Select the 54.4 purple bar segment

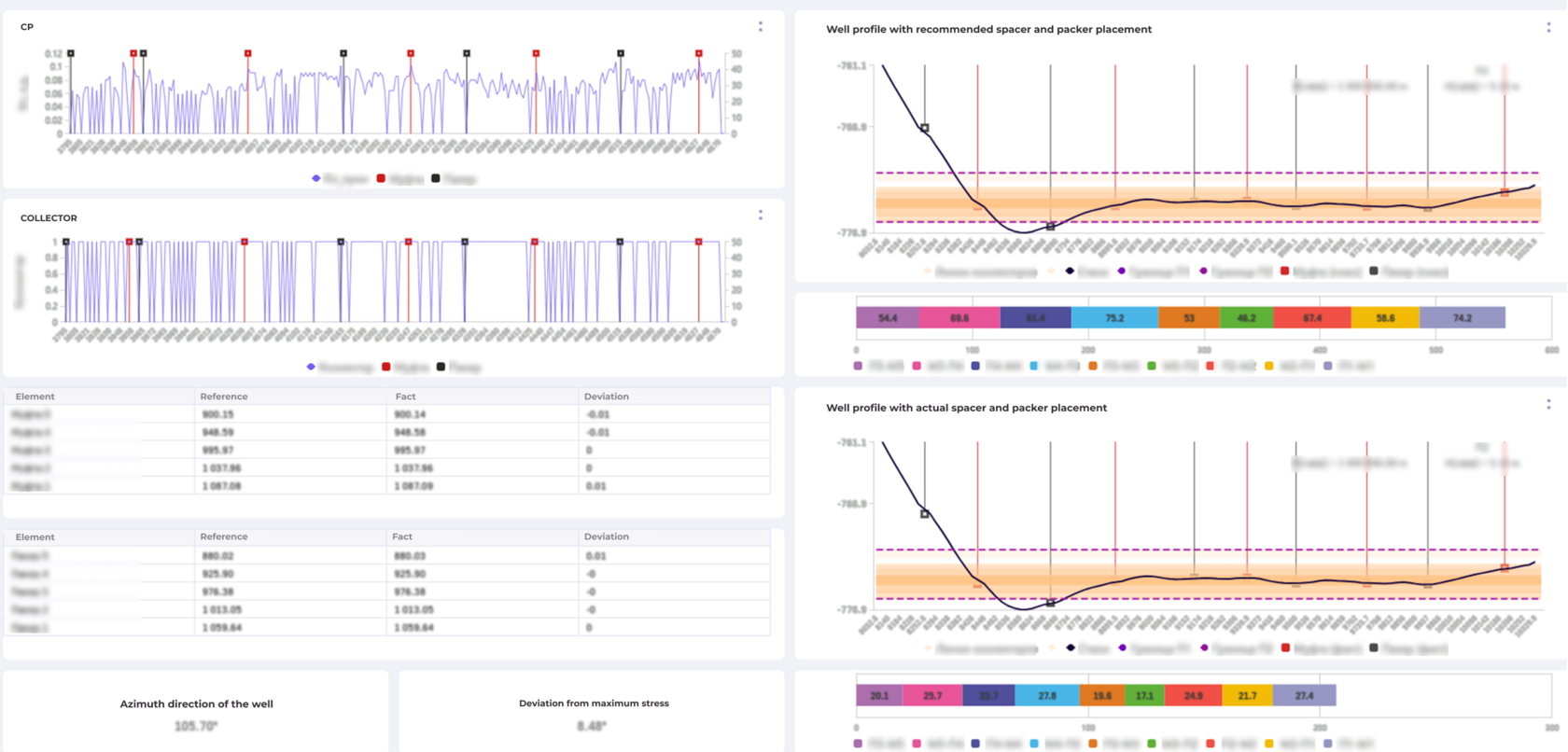tap(888, 318)
